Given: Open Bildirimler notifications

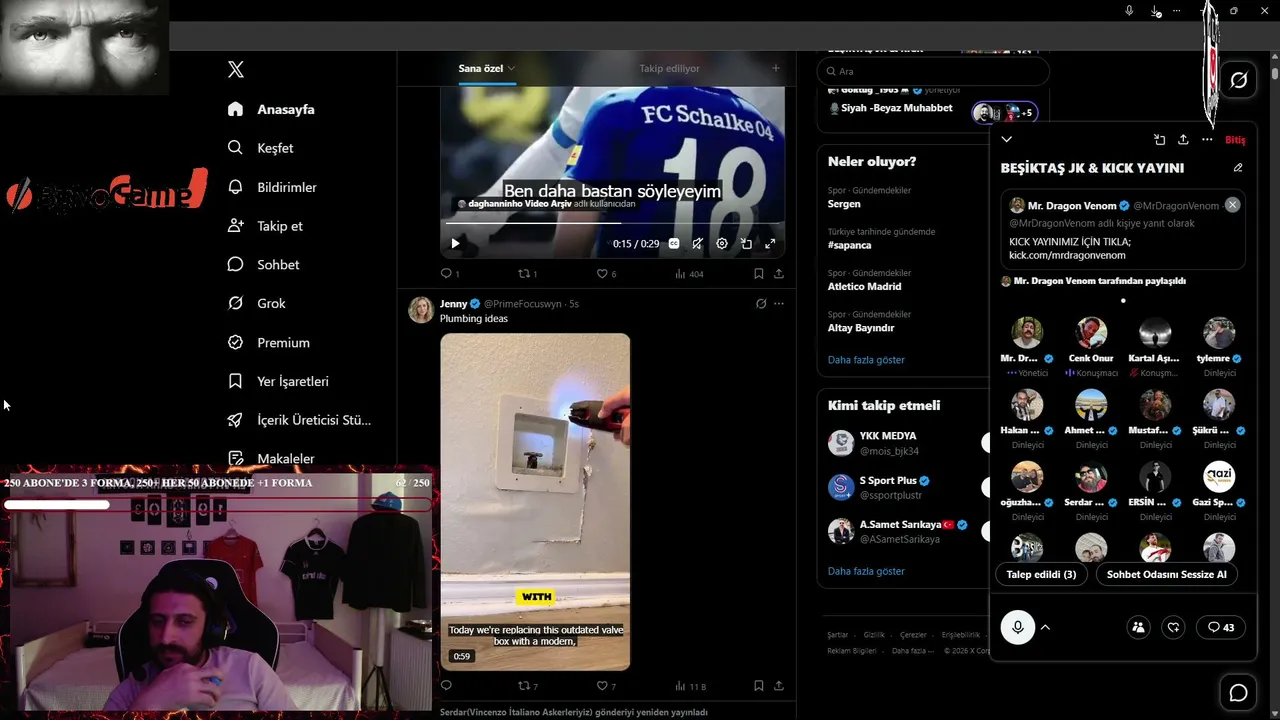Looking at the screenshot, I should point(272,187).
